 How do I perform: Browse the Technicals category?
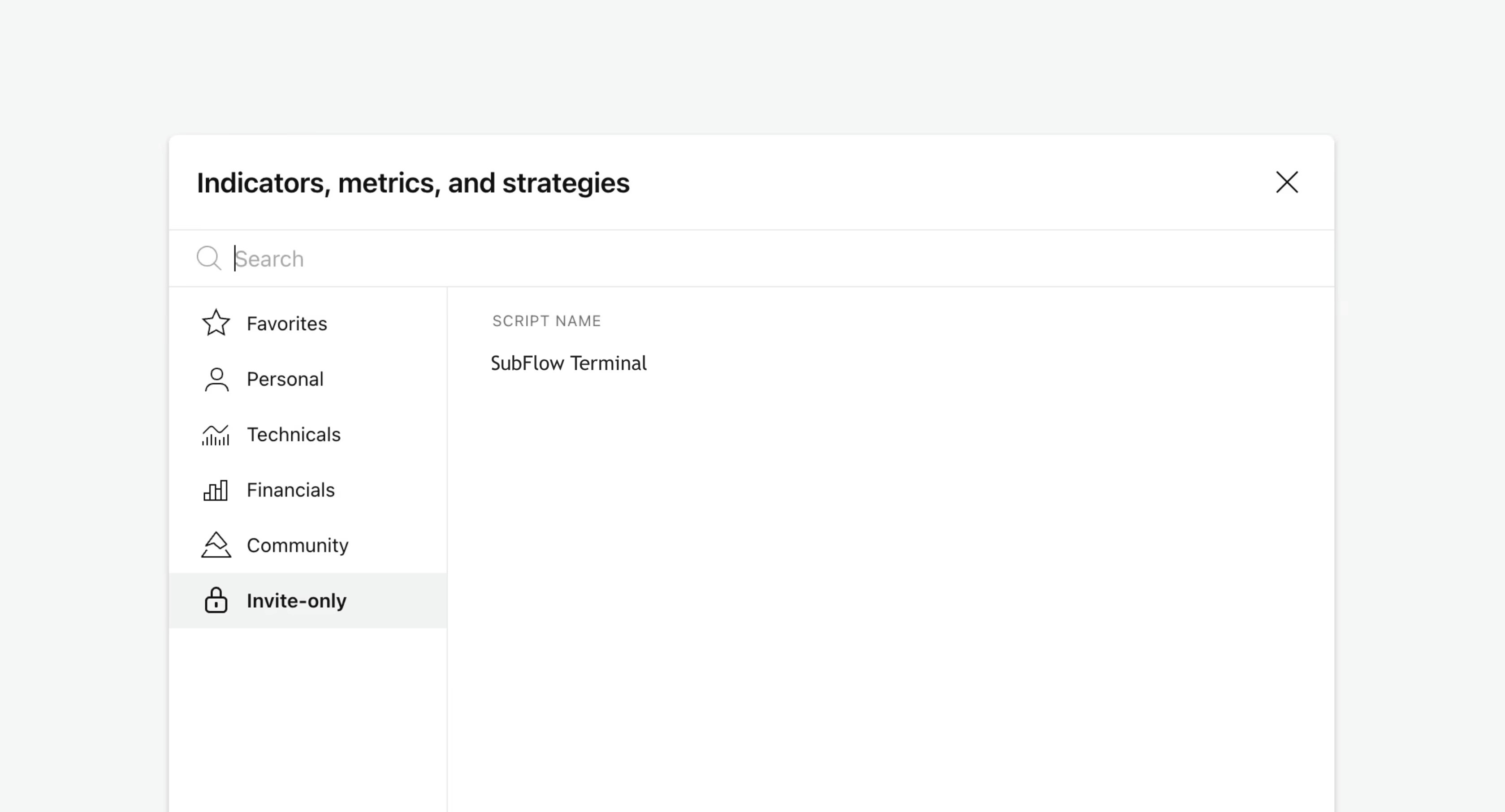(294, 434)
